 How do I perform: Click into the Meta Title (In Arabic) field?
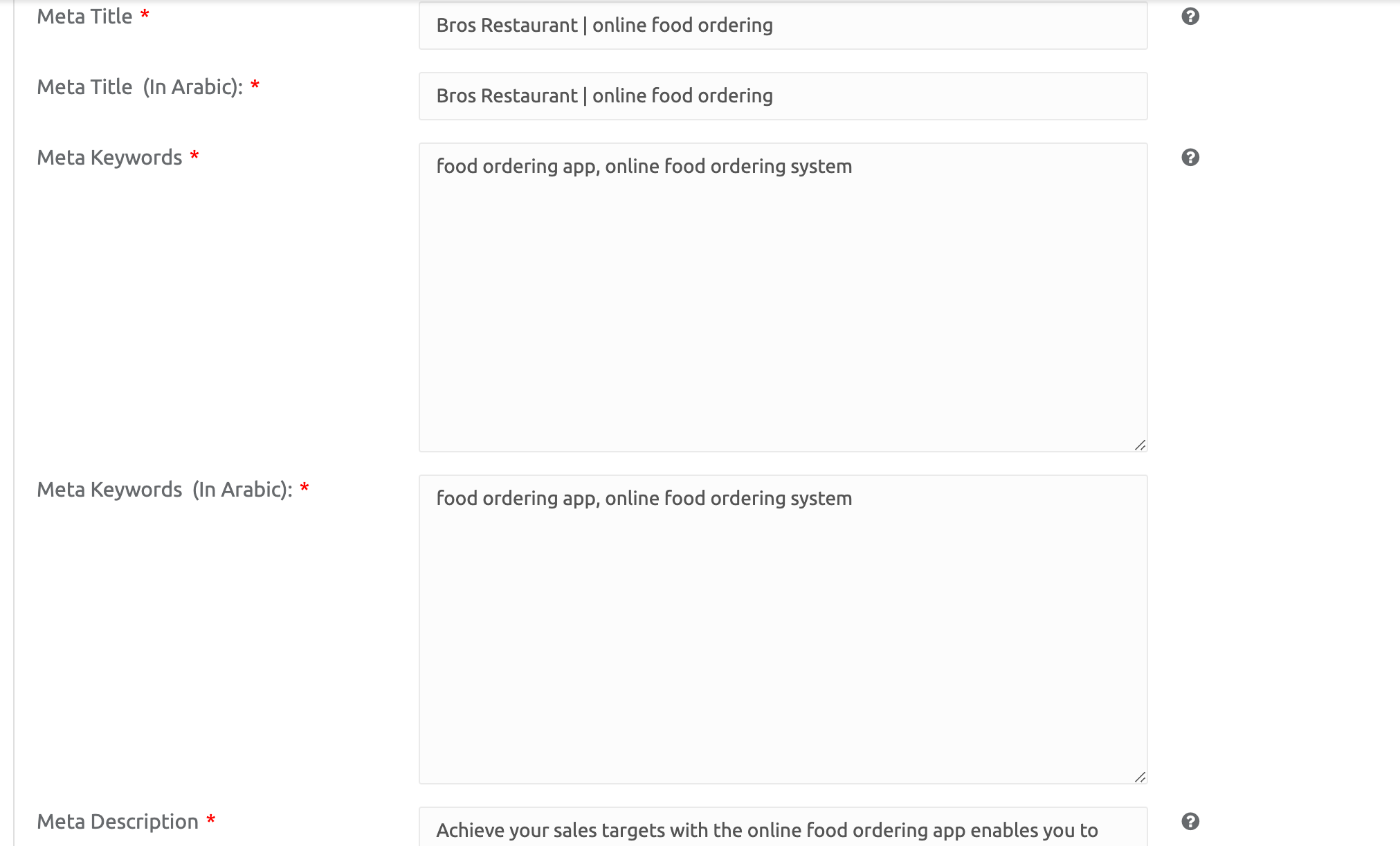click(782, 96)
